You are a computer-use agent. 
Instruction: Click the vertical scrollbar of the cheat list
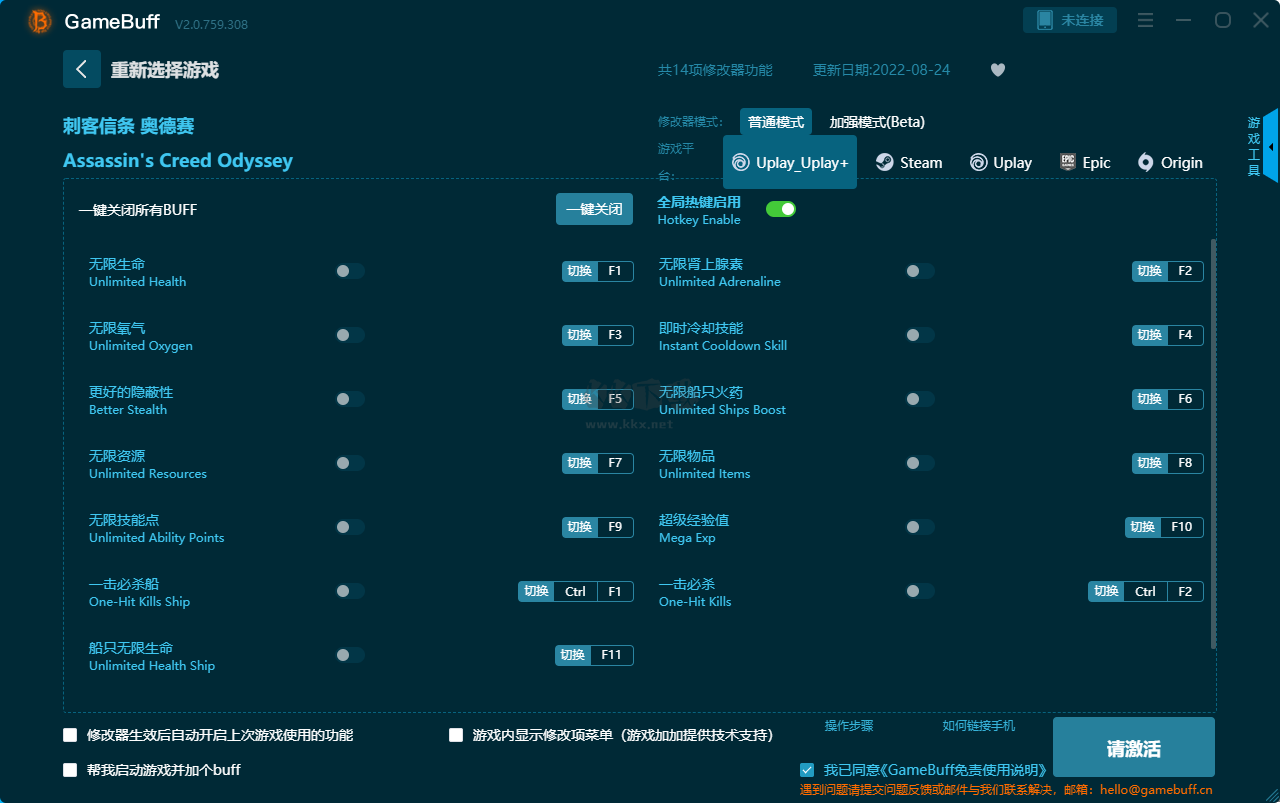point(1214,444)
